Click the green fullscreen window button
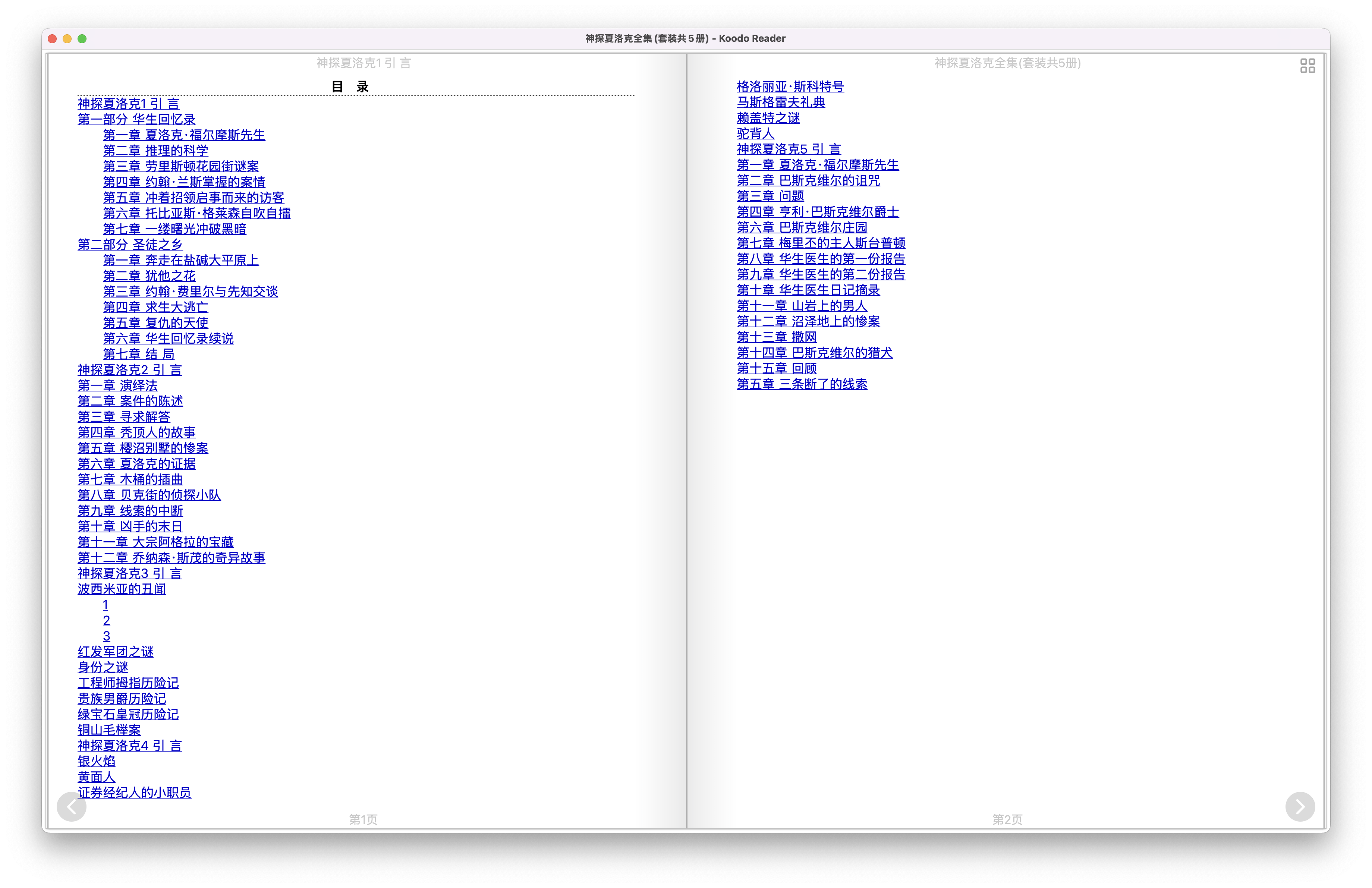1372x888 pixels. tap(82, 39)
